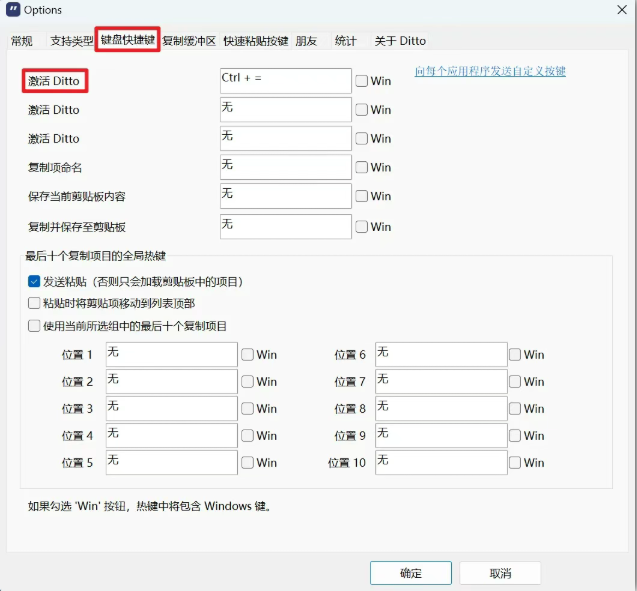Tick the Win box for 位置 8
Image resolution: width=637 pixels, height=591 pixels.
click(515, 409)
